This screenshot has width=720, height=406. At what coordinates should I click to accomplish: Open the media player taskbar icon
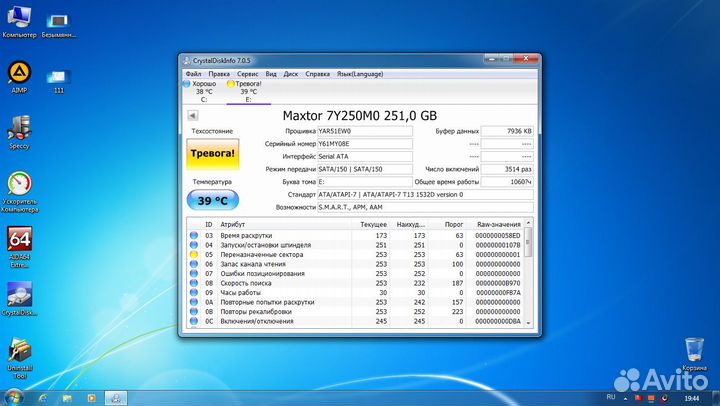click(x=91, y=398)
